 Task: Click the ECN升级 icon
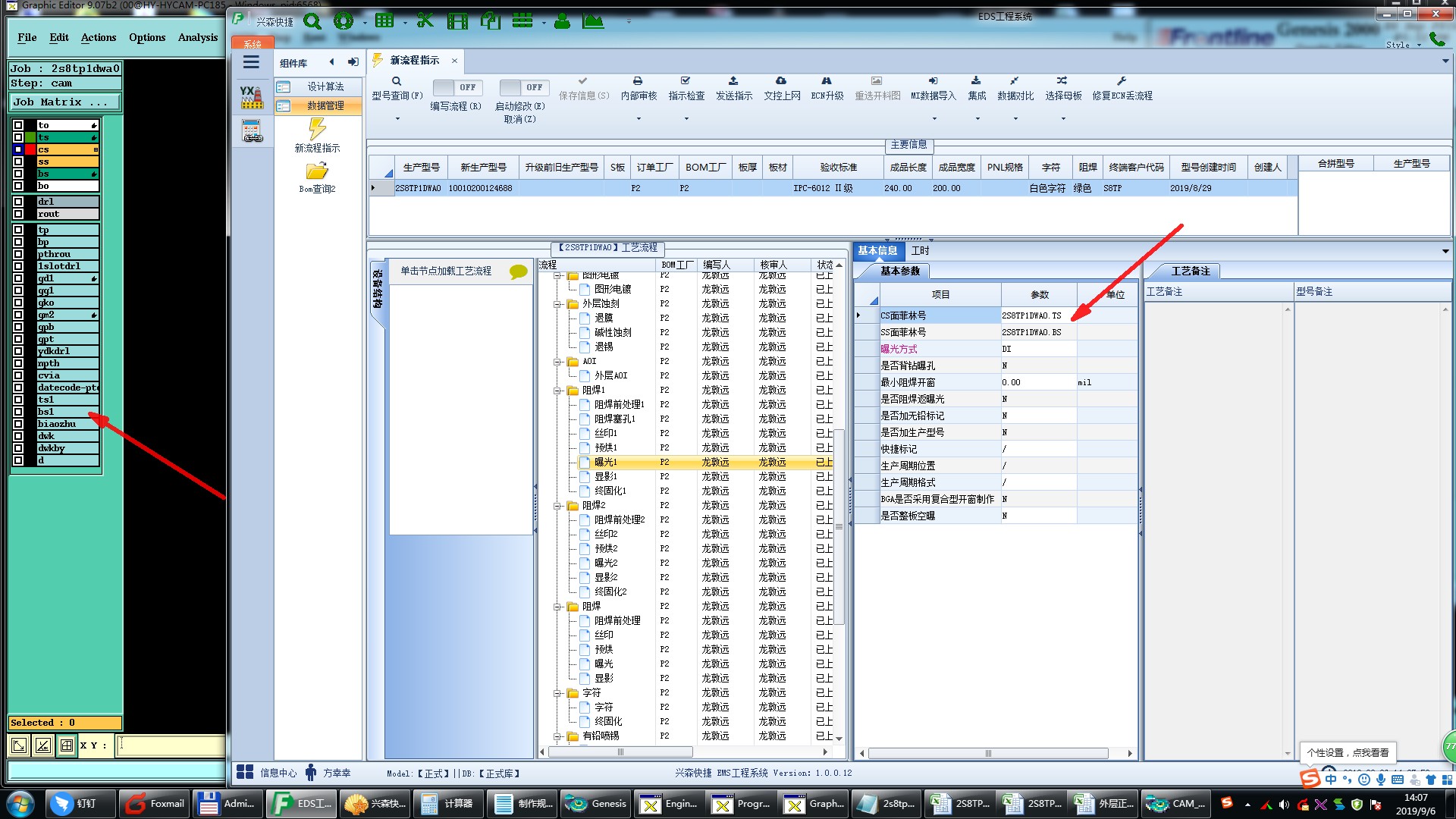click(827, 81)
